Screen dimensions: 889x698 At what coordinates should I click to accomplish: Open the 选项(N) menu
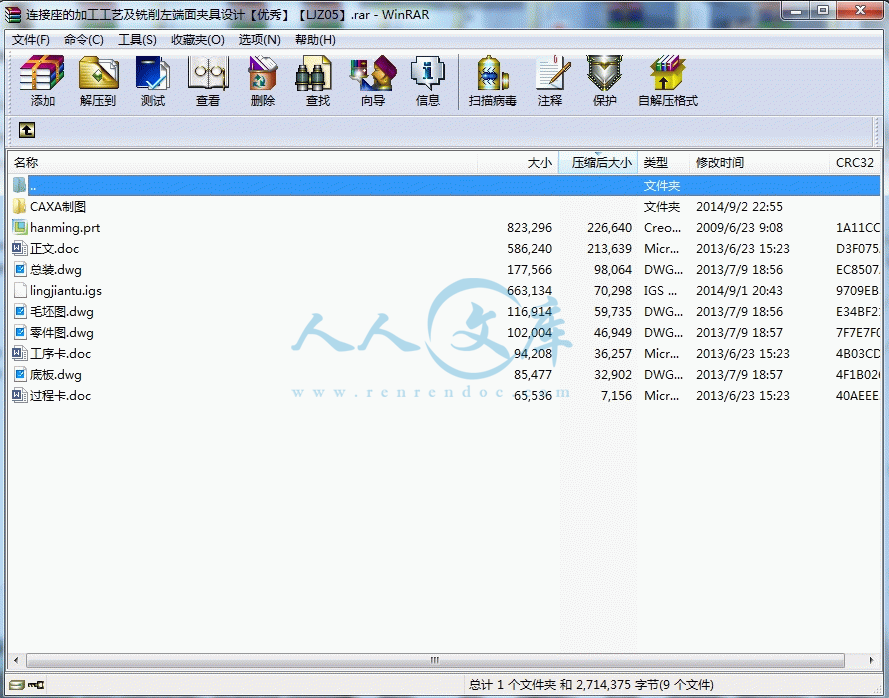(x=260, y=40)
